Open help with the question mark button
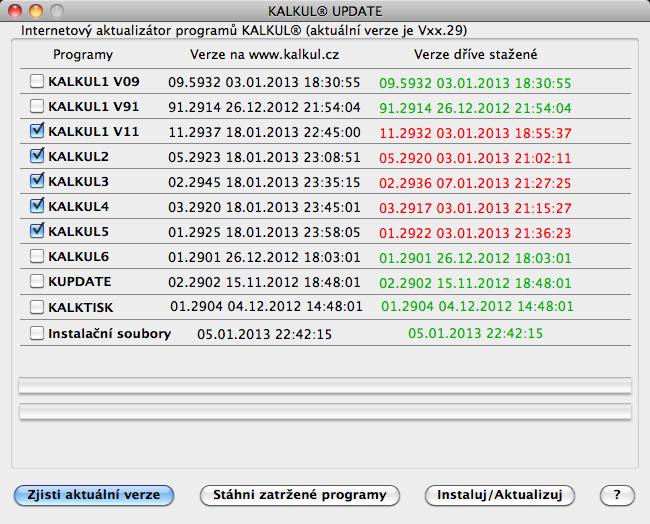Image resolution: width=650 pixels, height=524 pixels. [x=617, y=495]
